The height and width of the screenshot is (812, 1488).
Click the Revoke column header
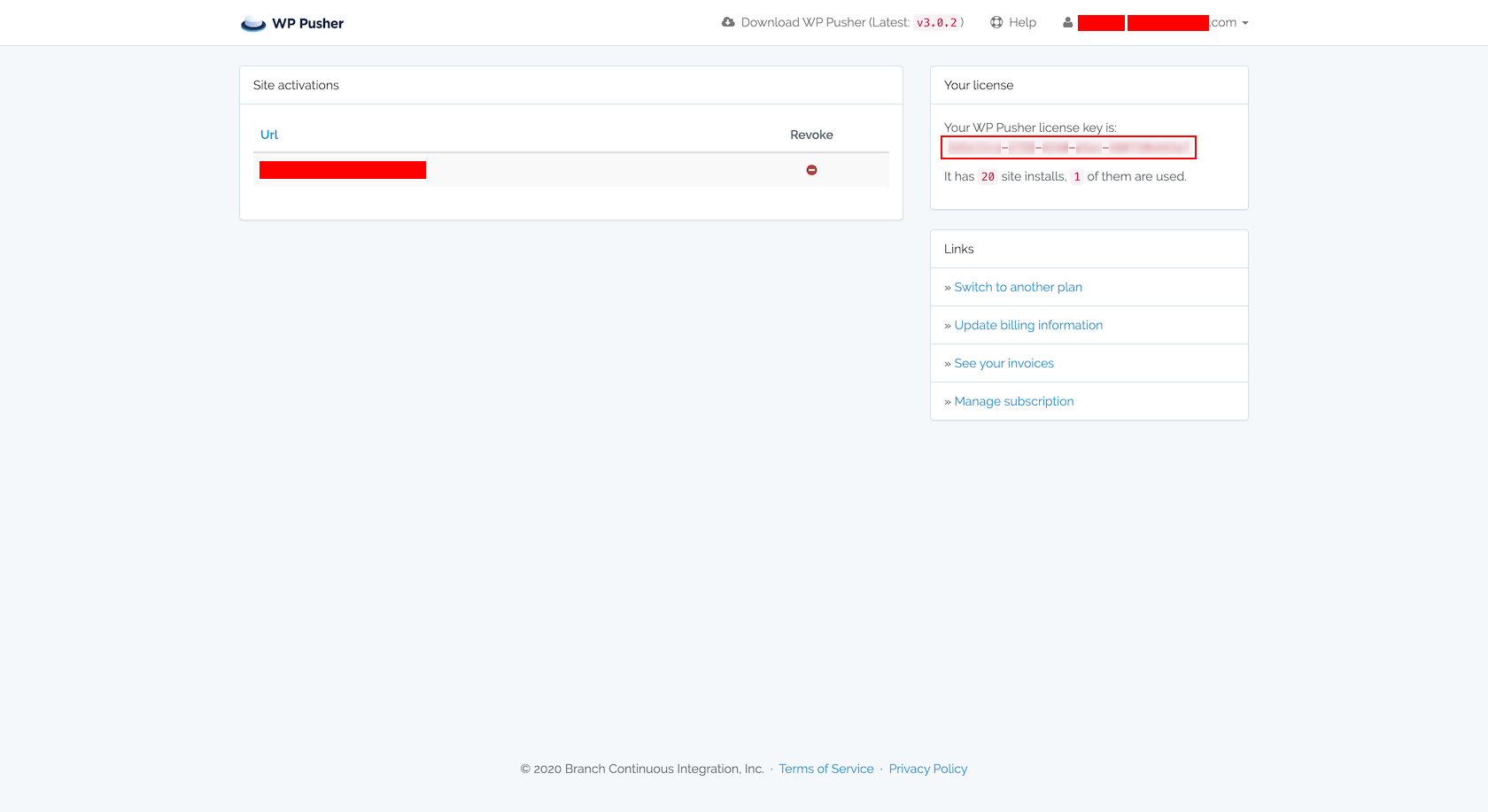click(x=811, y=135)
